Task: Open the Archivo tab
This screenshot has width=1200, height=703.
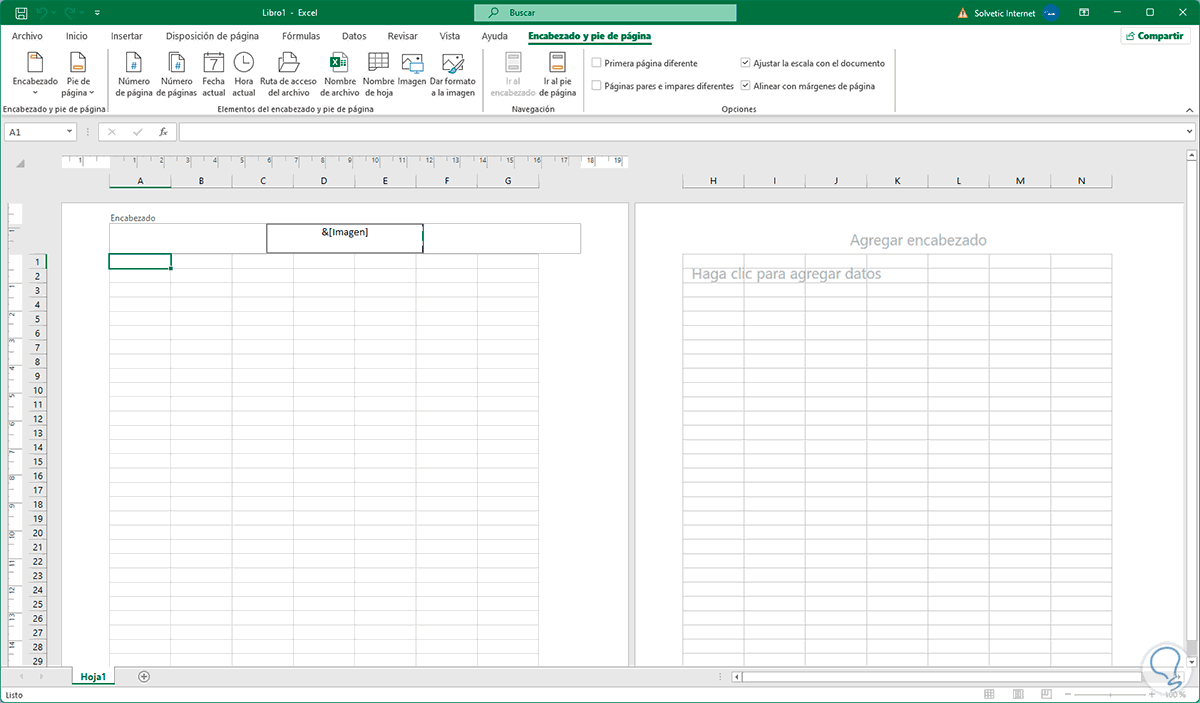Action: click(x=27, y=36)
